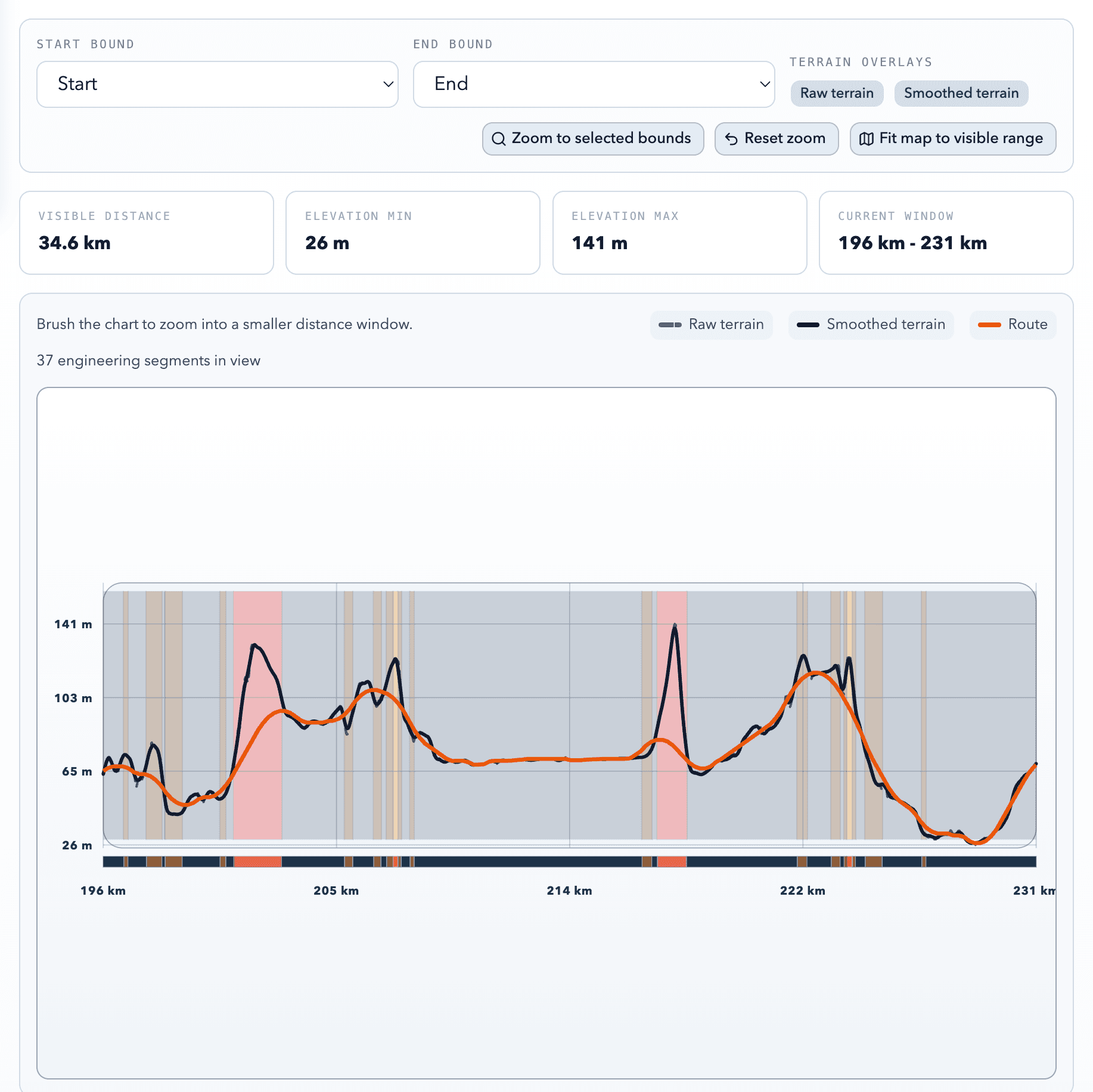Viewport: 1093px width, 1092px height.
Task: Click the Elevation Max 141 m value
Action: [600, 243]
